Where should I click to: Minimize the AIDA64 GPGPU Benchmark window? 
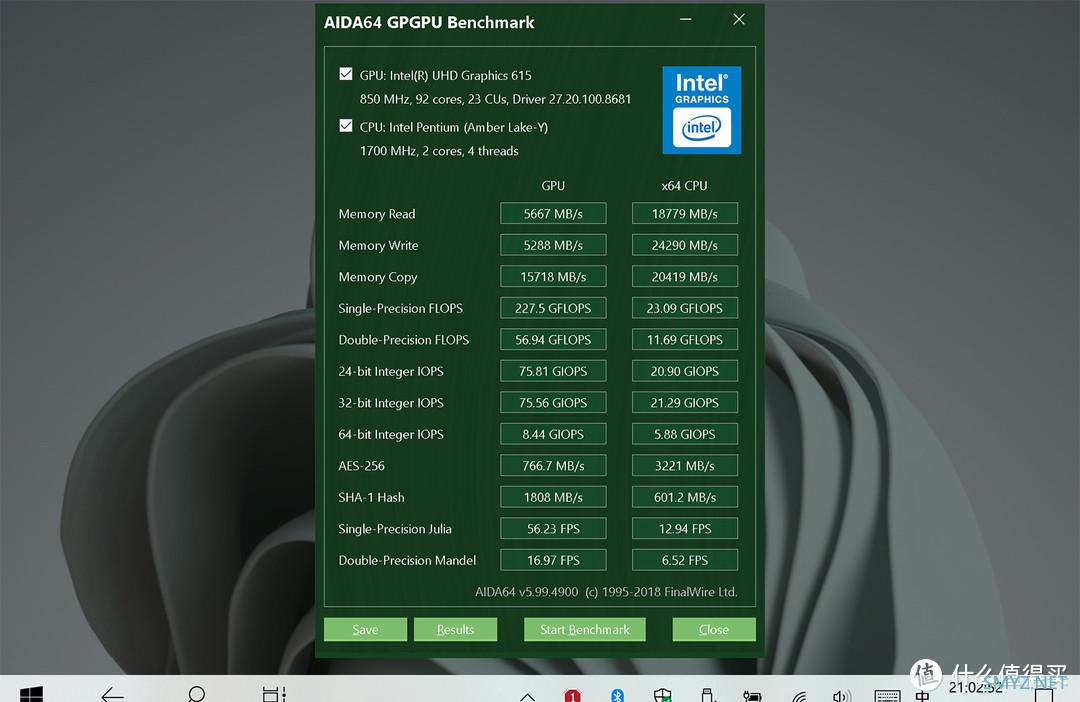(685, 20)
